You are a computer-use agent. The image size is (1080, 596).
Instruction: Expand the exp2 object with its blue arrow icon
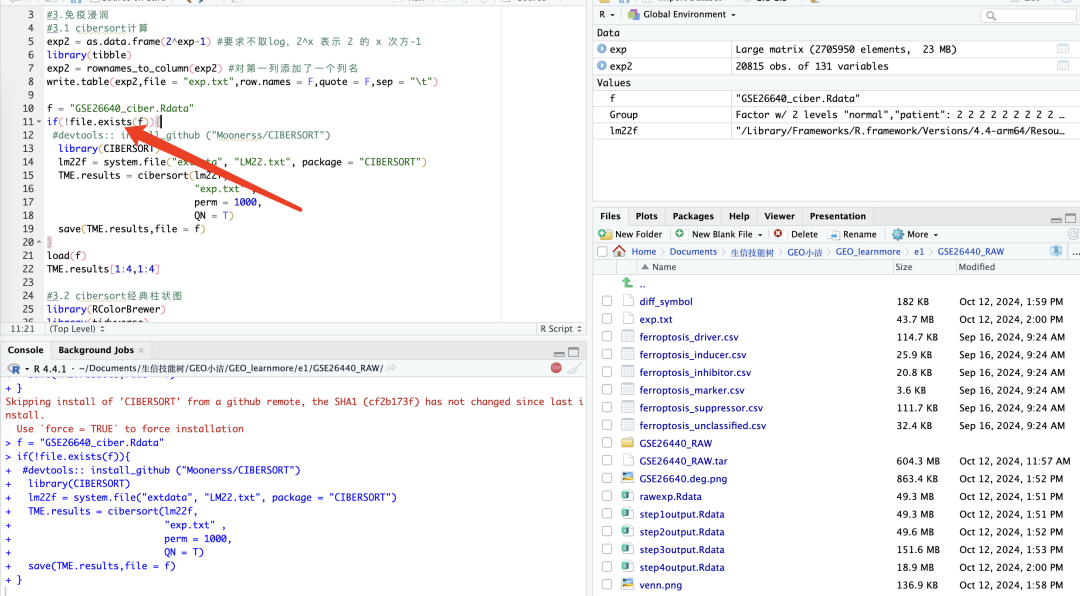(602, 65)
